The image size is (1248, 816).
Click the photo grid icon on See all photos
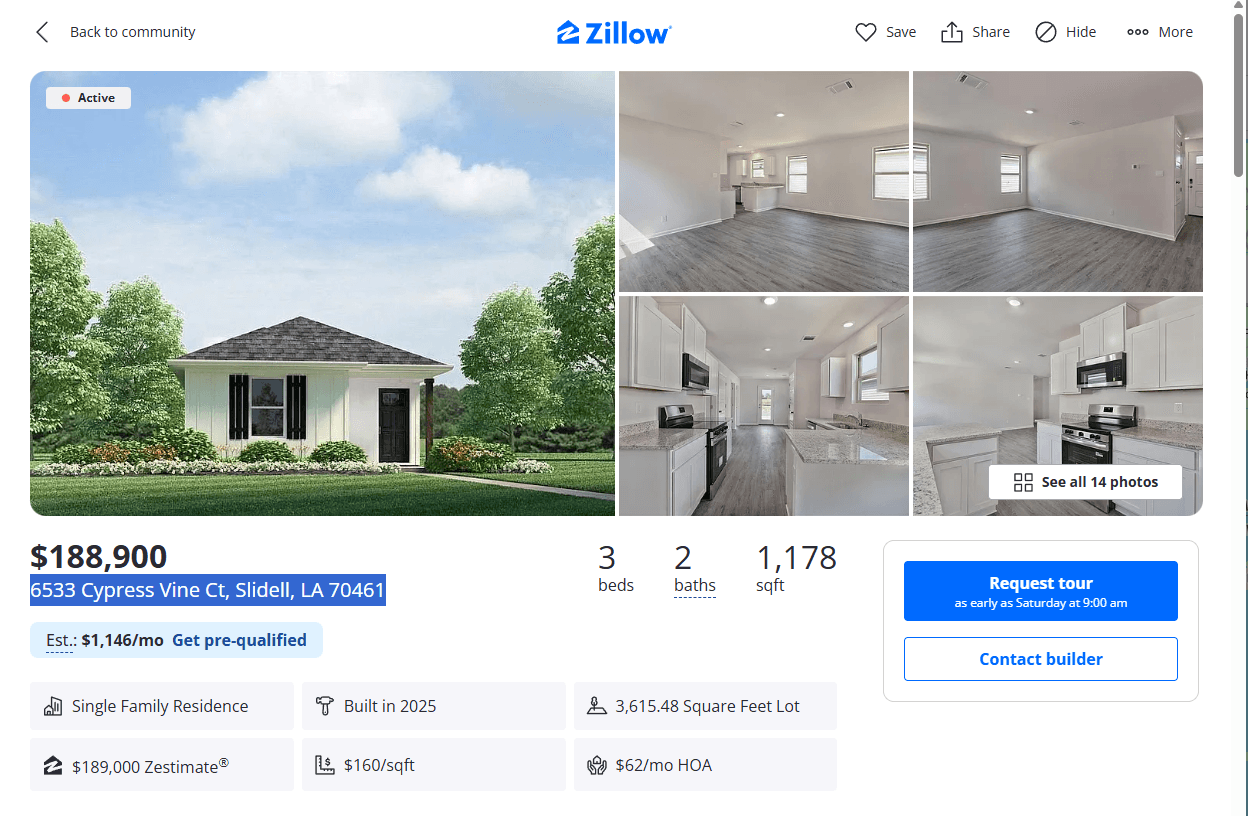click(1023, 482)
